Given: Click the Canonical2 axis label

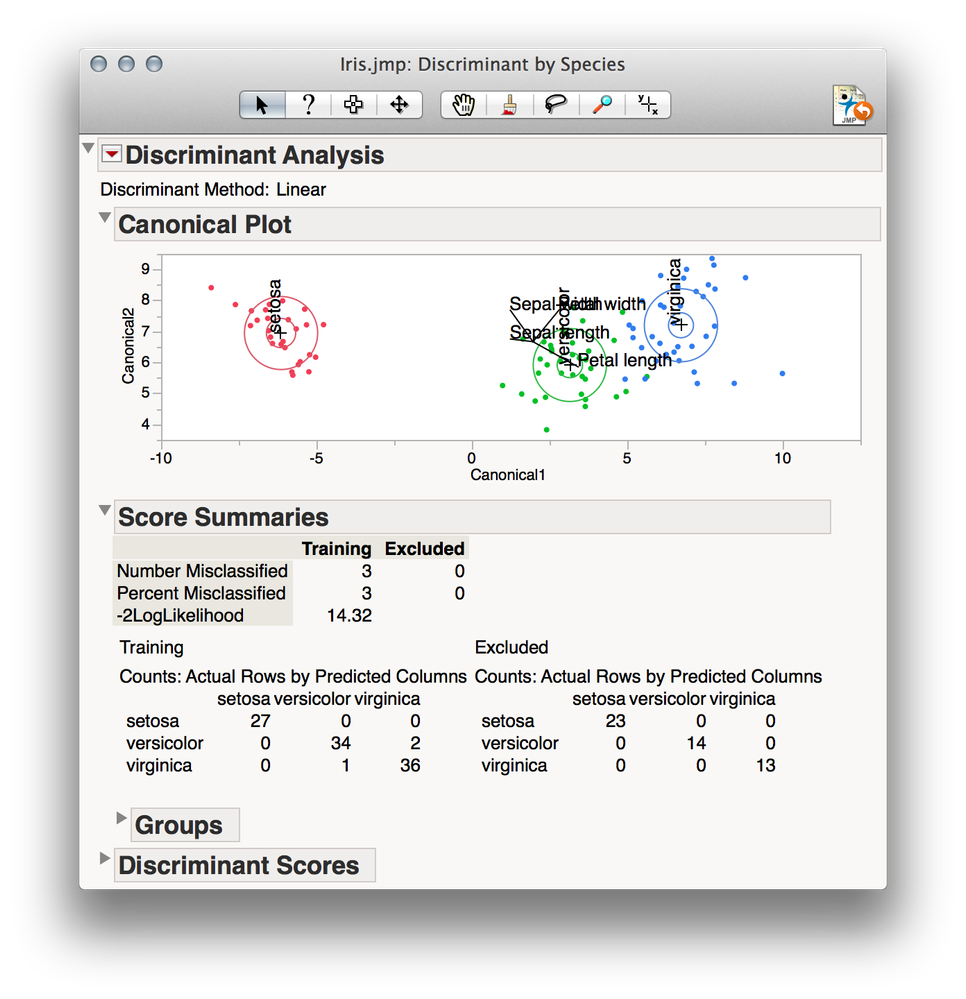Looking at the screenshot, I should click(x=128, y=347).
